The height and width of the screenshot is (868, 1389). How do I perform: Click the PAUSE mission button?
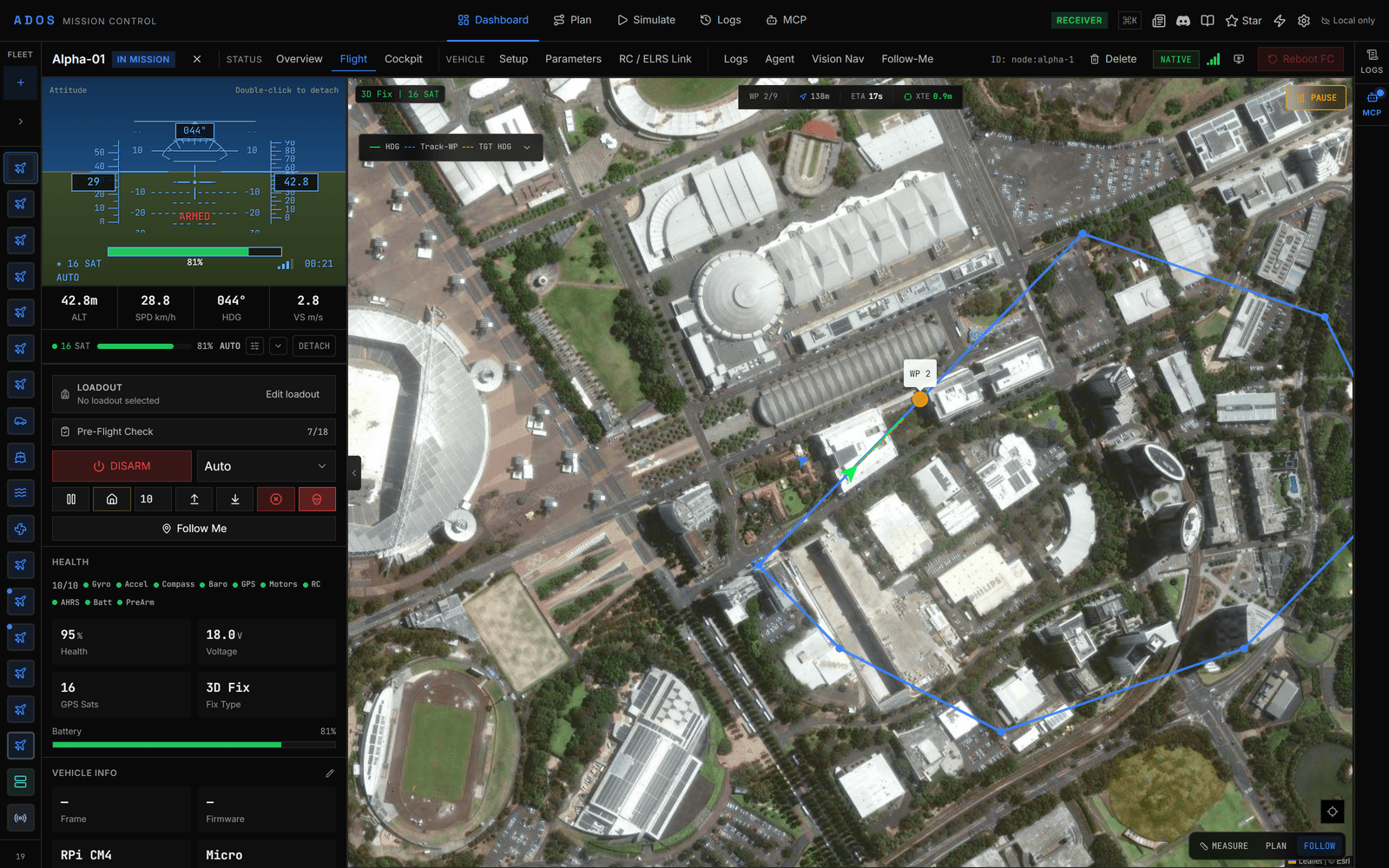click(x=1316, y=98)
